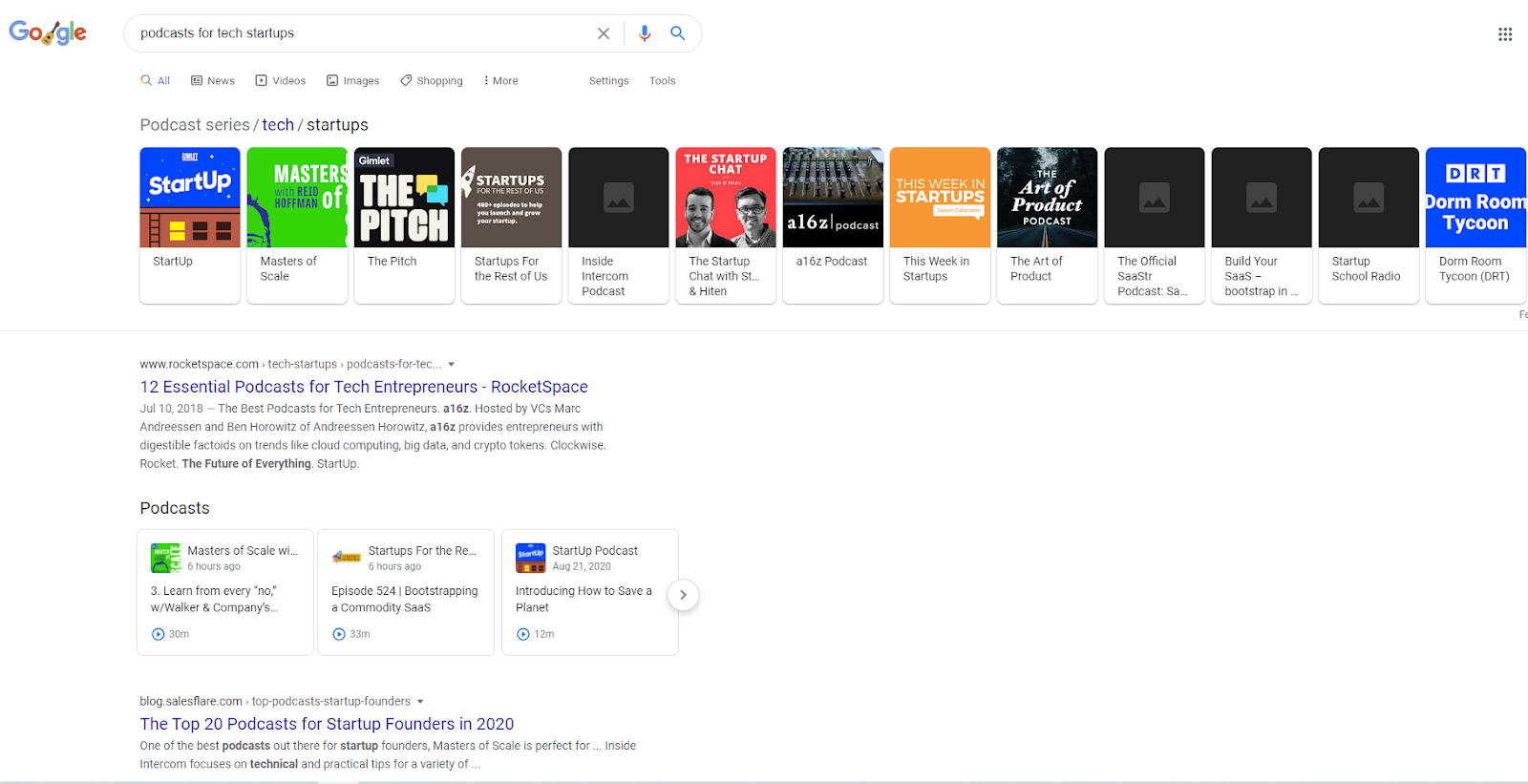Screen dimensions: 1528x784
Task: Open Startup School Radio placeholder image
Action: click(x=1369, y=198)
